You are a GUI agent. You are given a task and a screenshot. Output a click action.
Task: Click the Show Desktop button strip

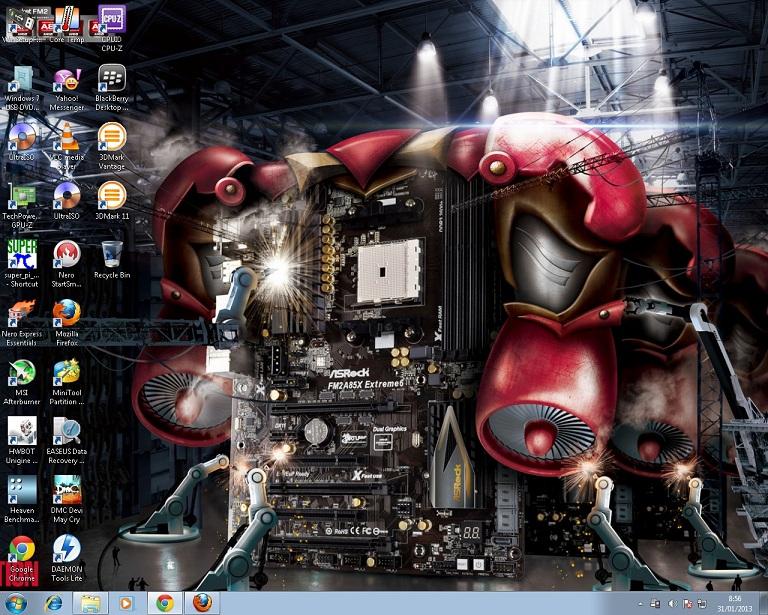click(x=763, y=604)
